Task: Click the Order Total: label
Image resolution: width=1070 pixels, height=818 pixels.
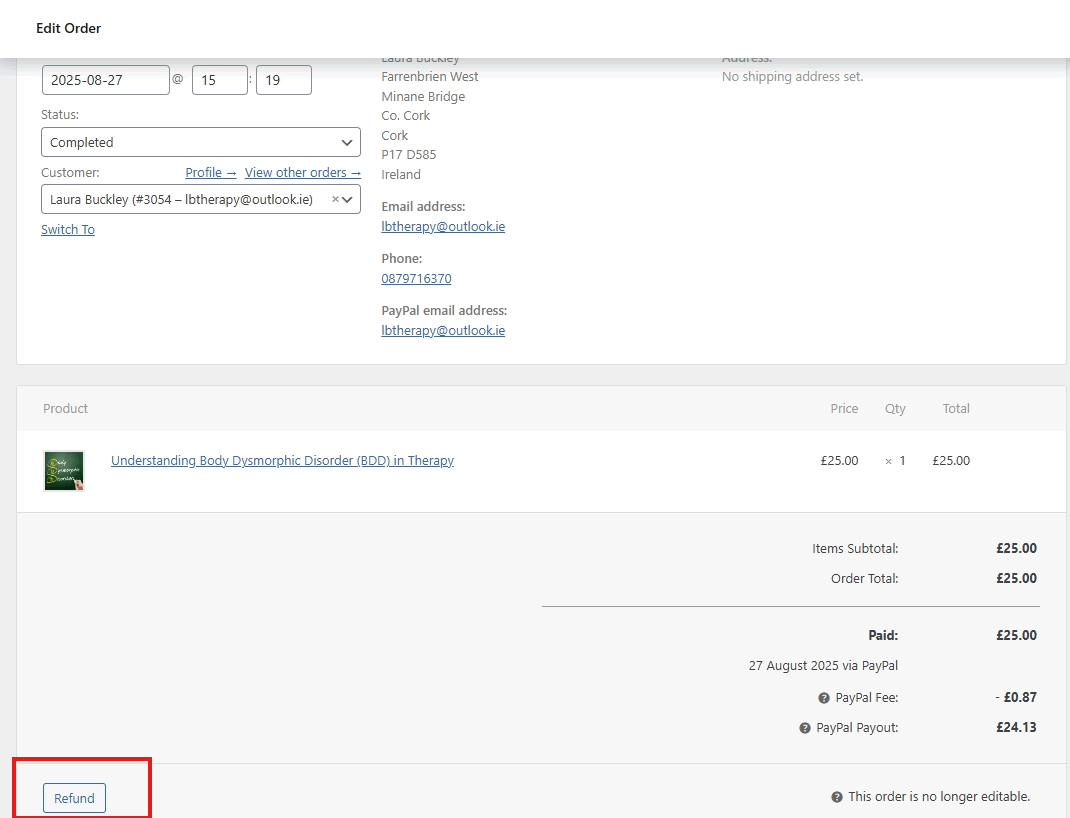Action: 865,579
